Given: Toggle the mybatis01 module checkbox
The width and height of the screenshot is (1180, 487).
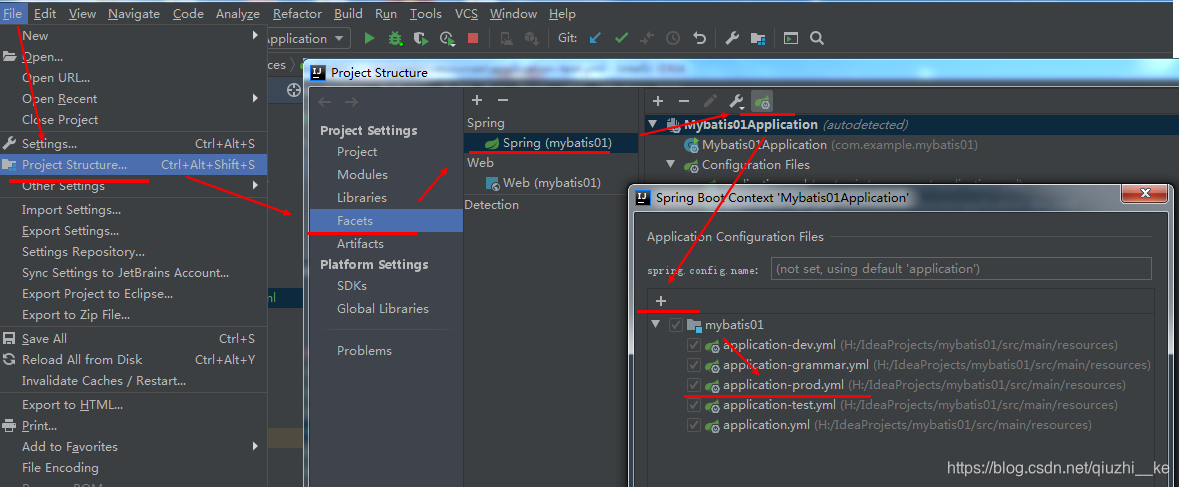Looking at the screenshot, I should click(x=675, y=325).
